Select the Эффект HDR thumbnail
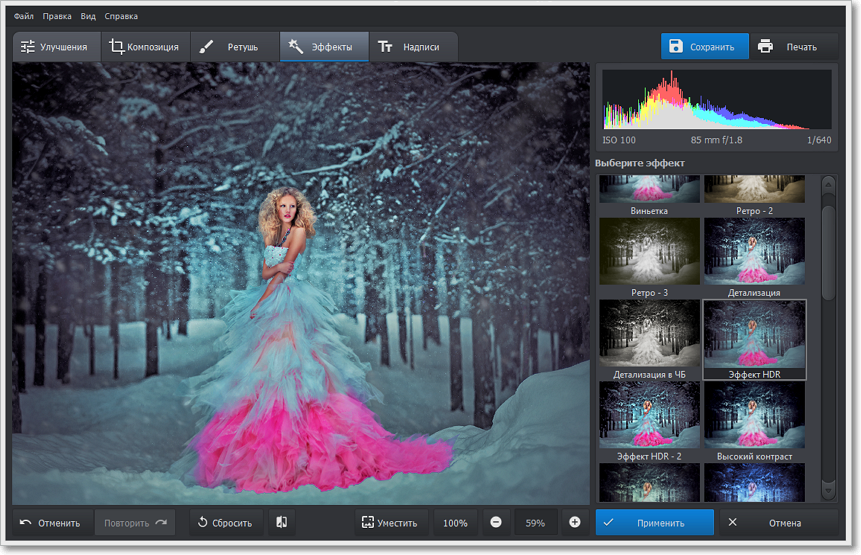Viewport: 861px width, 555px height. pyautogui.click(x=754, y=340)
